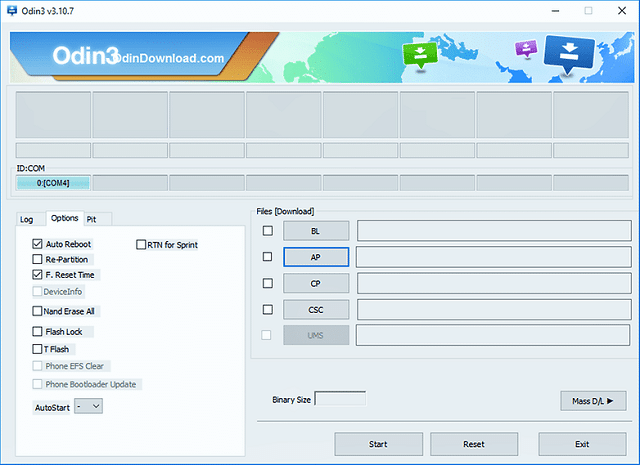Select the 0:[COM4] port slot
The width and height of the screenshot is (640, 465).
point(53,183)
